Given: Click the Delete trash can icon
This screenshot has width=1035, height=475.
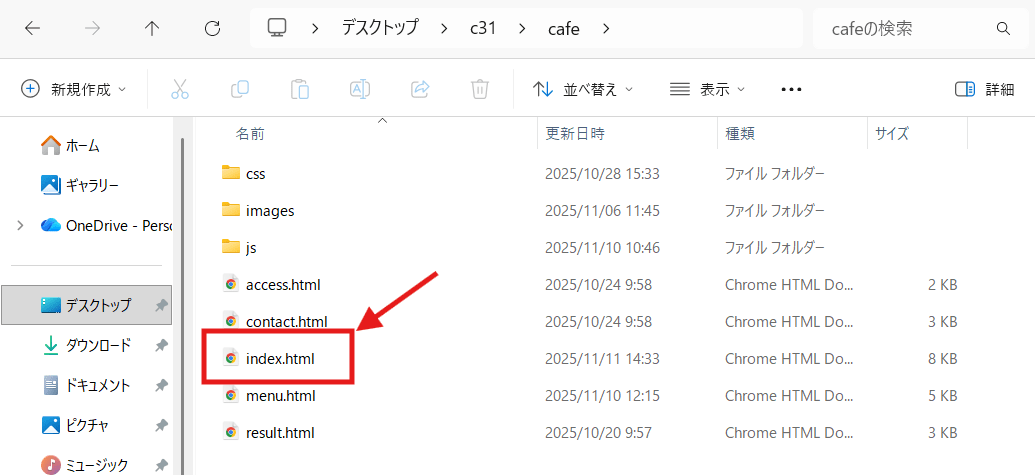Looking at the screenshot, I should [480, 89].
